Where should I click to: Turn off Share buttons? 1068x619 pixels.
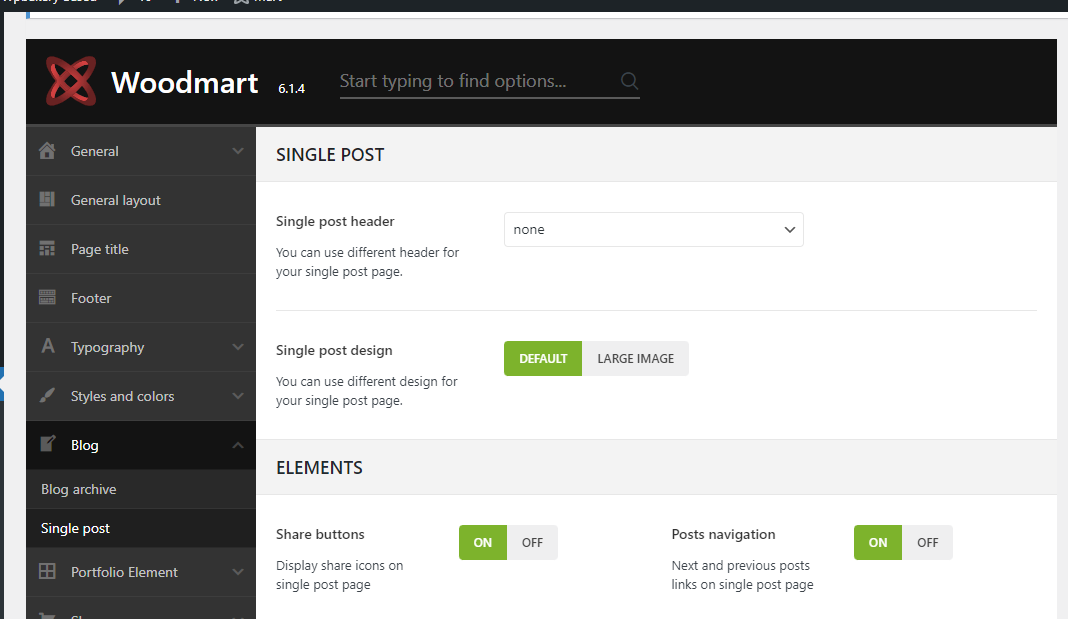pyautogui.click(x=532, y=543)
